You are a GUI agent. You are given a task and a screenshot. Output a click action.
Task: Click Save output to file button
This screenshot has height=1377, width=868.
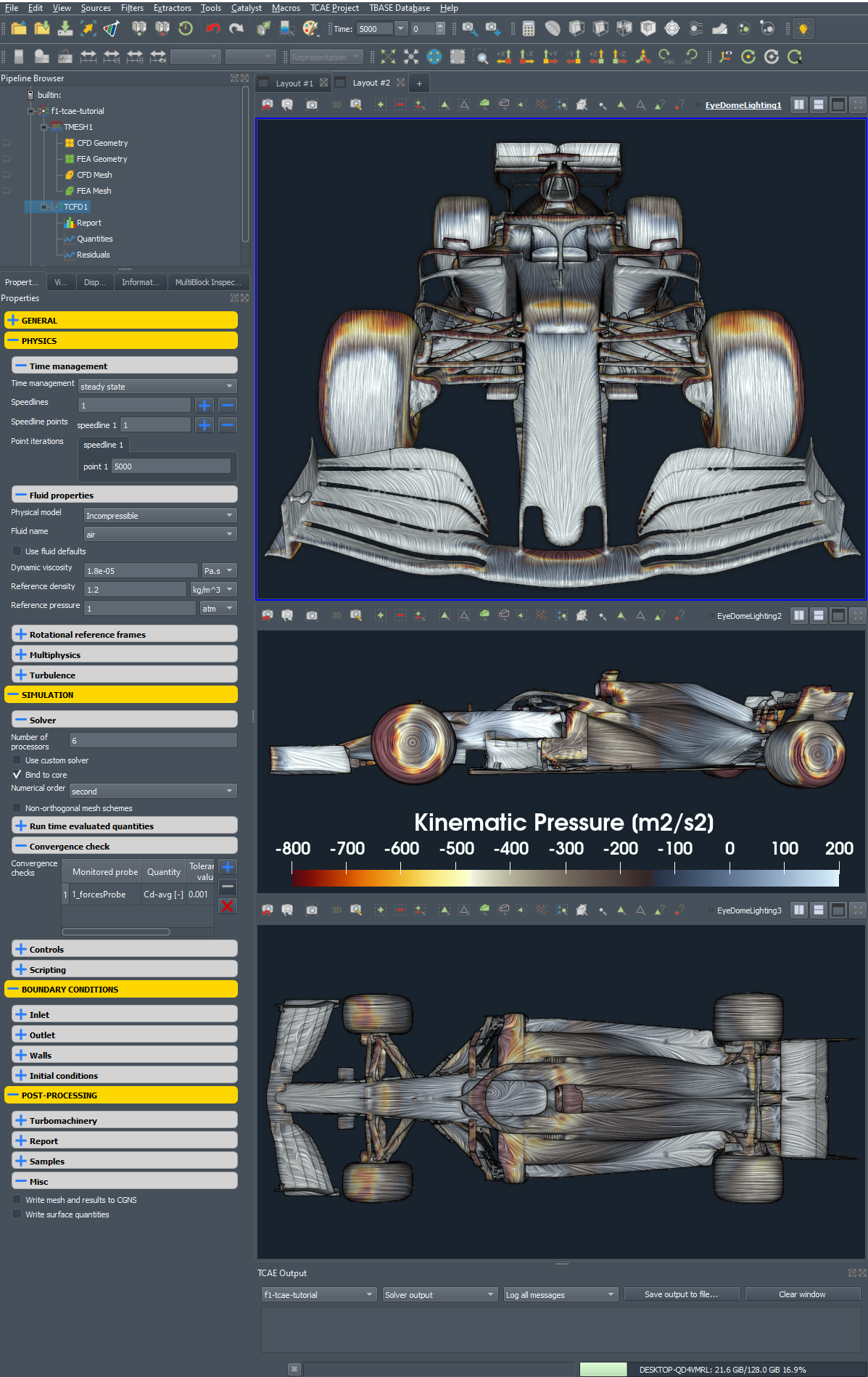point(681,1294)
